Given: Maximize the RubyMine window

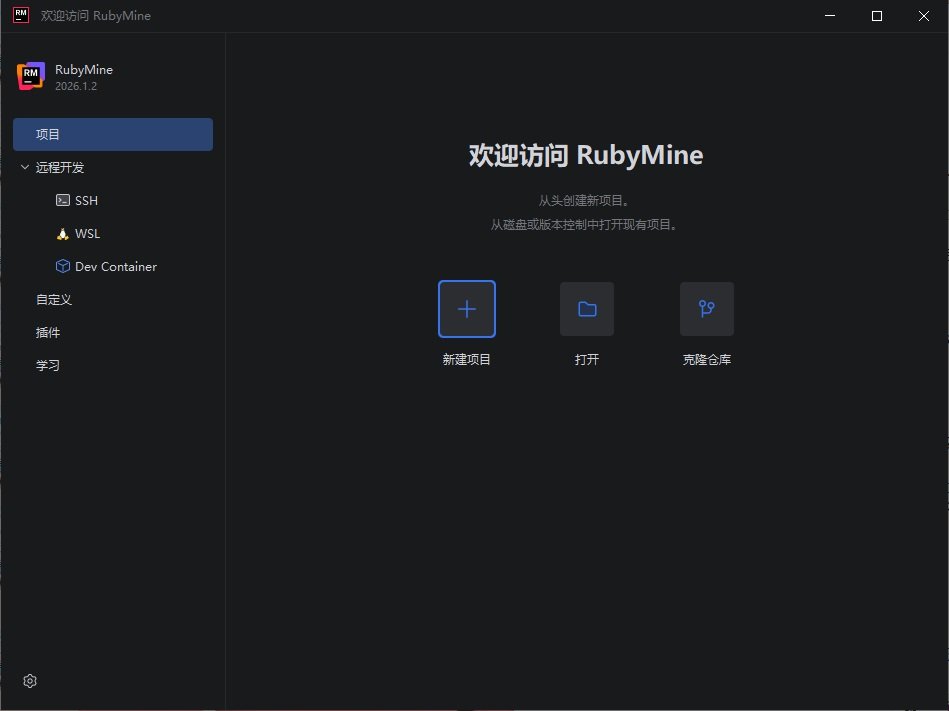Looking at the screenshot, I should (876, 16).
